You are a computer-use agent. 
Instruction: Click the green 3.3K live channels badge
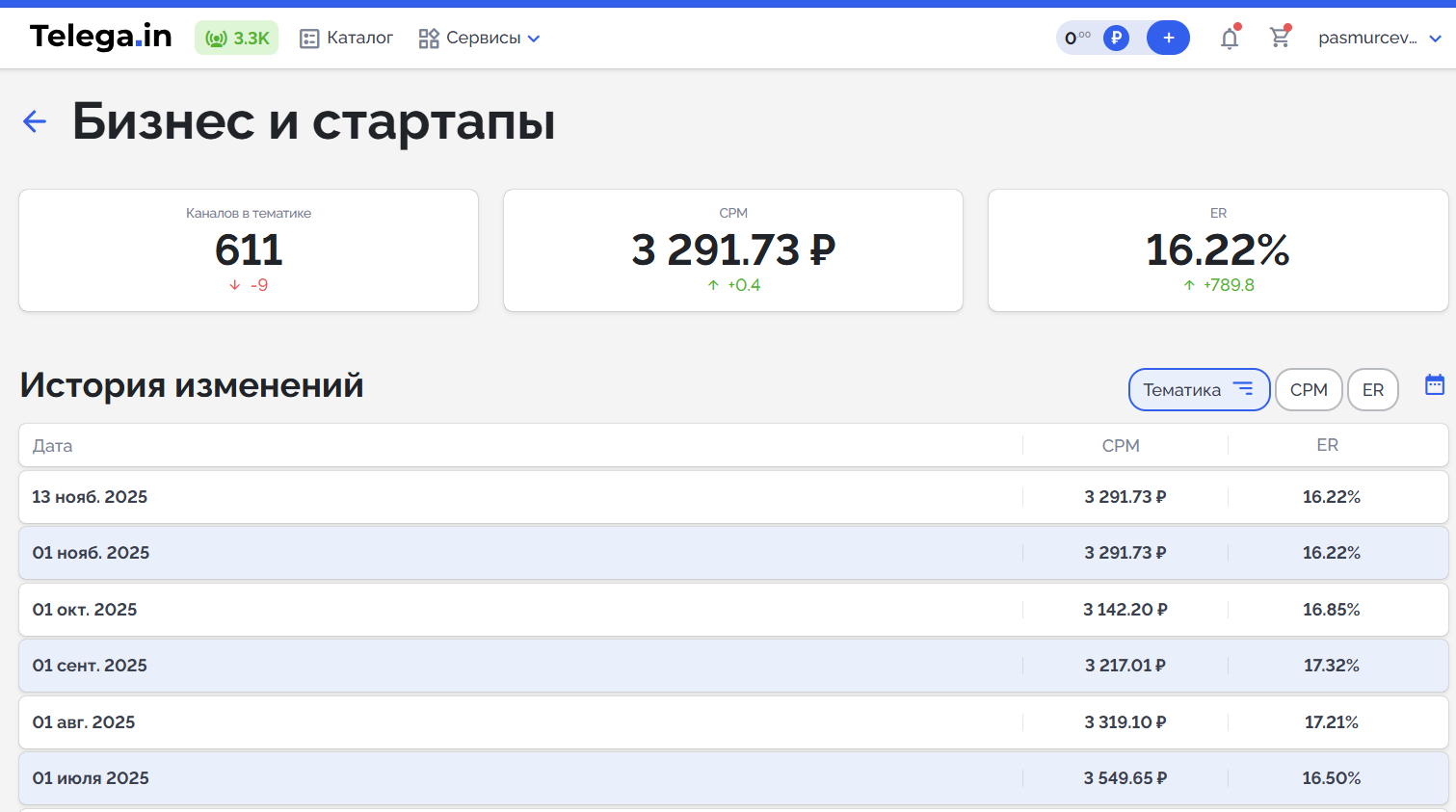[x=236, y=38]
